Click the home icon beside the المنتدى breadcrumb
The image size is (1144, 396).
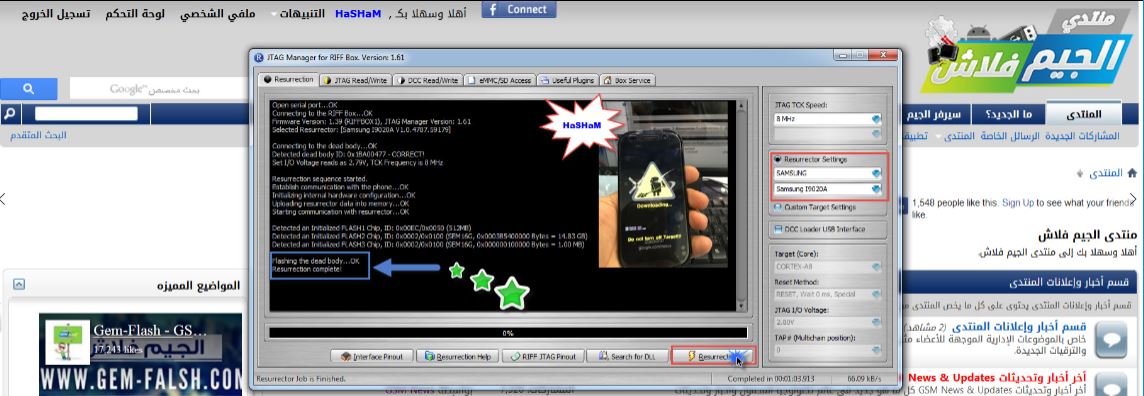(x=1132, y=173)
